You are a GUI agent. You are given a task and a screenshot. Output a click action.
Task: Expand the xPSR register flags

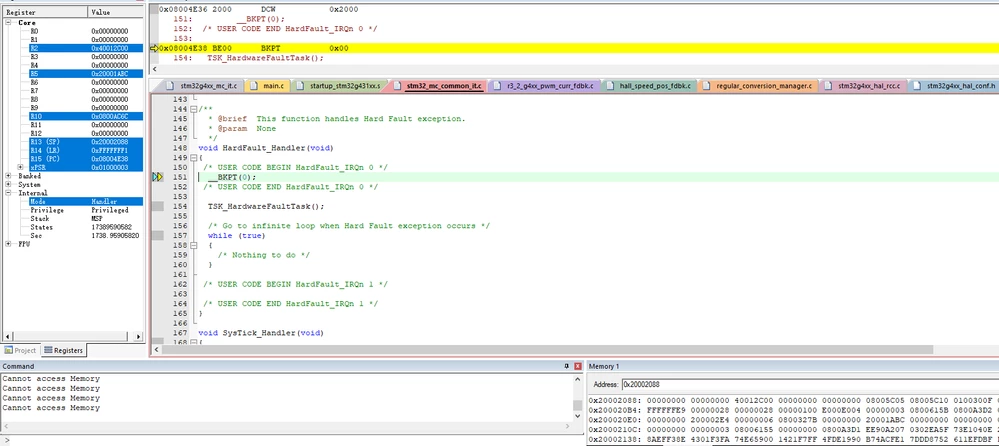coord(20,167)
